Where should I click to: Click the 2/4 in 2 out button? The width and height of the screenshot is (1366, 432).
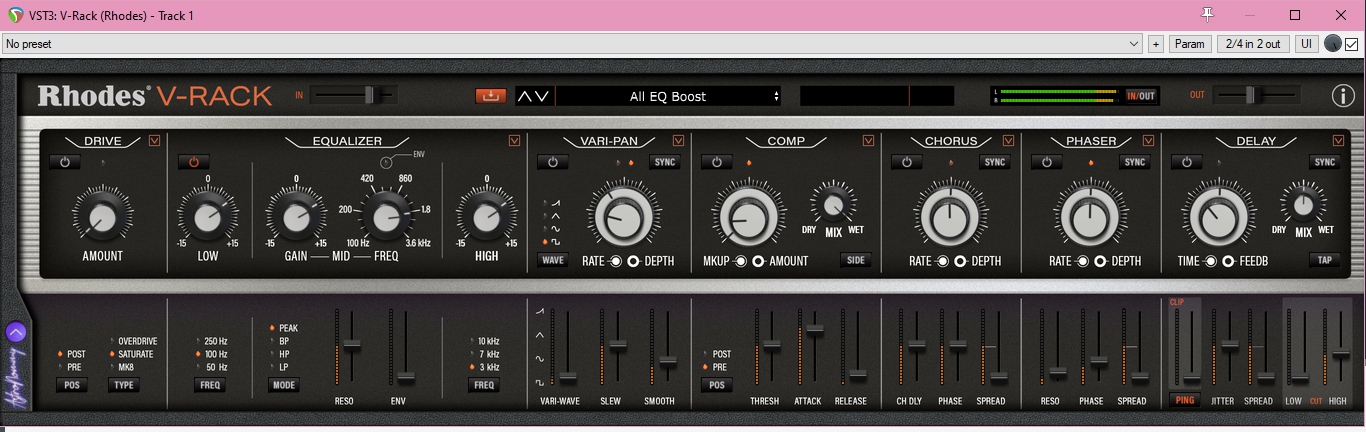click(x=1253, y=44)
